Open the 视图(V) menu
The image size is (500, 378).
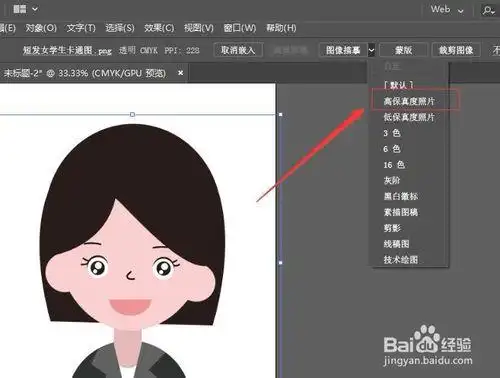point(199,28)
